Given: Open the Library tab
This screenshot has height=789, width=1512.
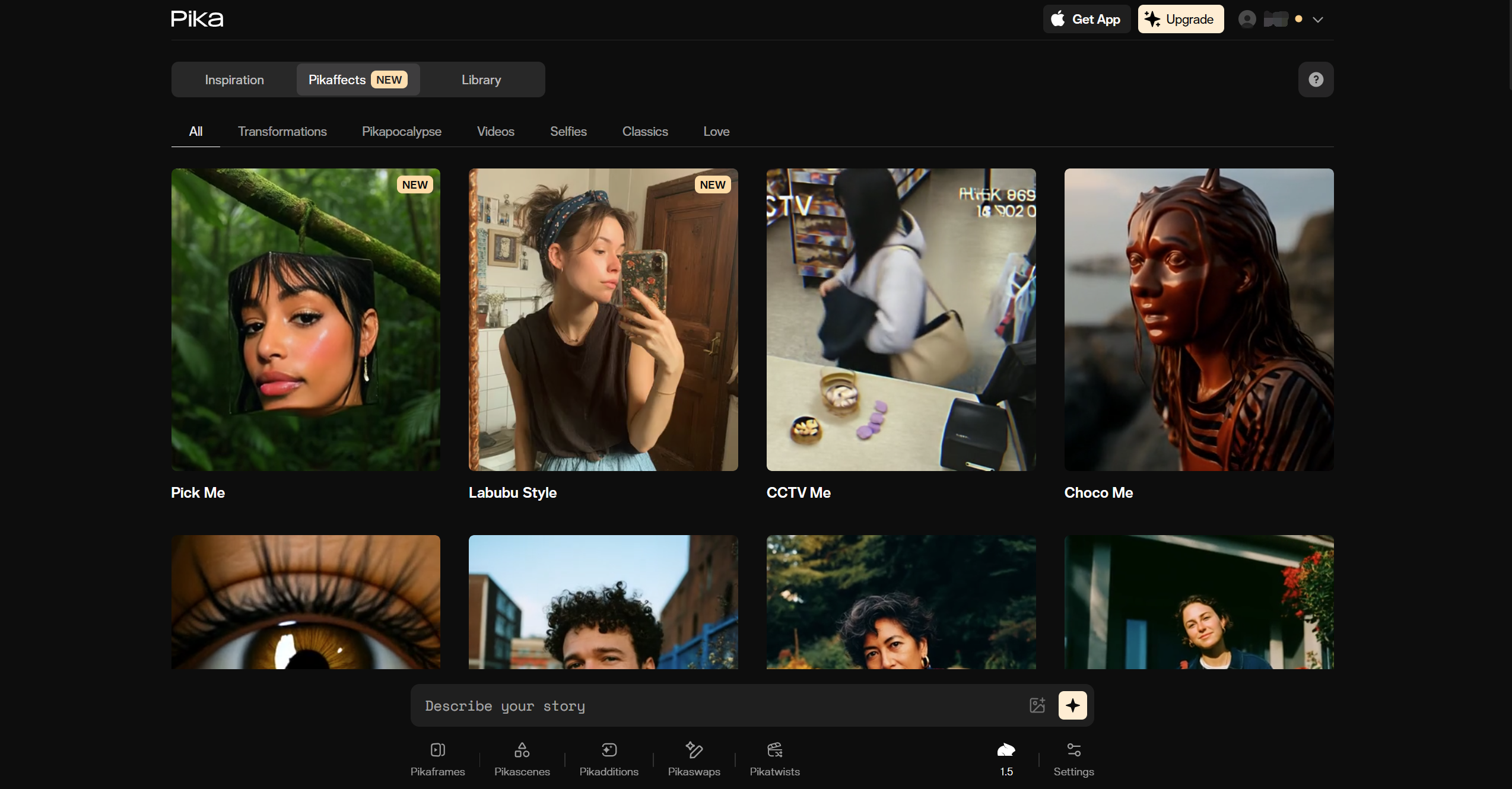Looking at the screenshot, I should 481,79.
